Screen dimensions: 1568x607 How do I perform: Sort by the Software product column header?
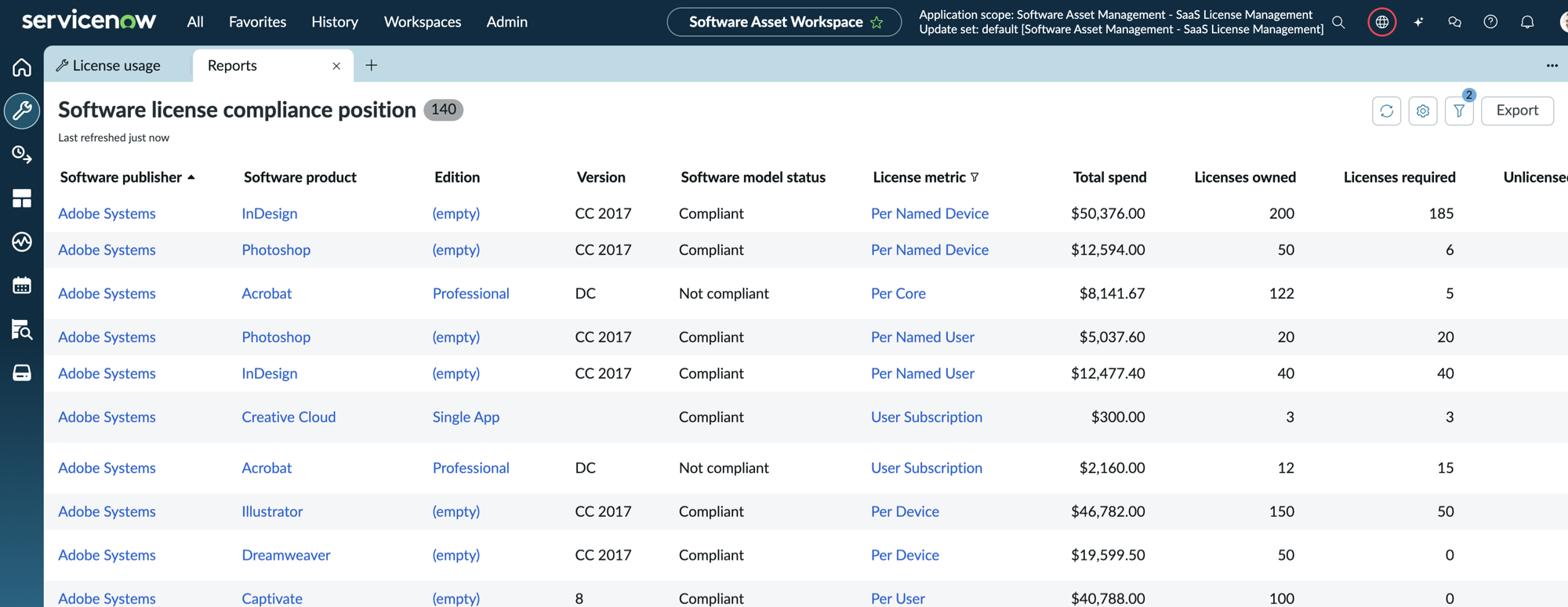coord(300,177)
